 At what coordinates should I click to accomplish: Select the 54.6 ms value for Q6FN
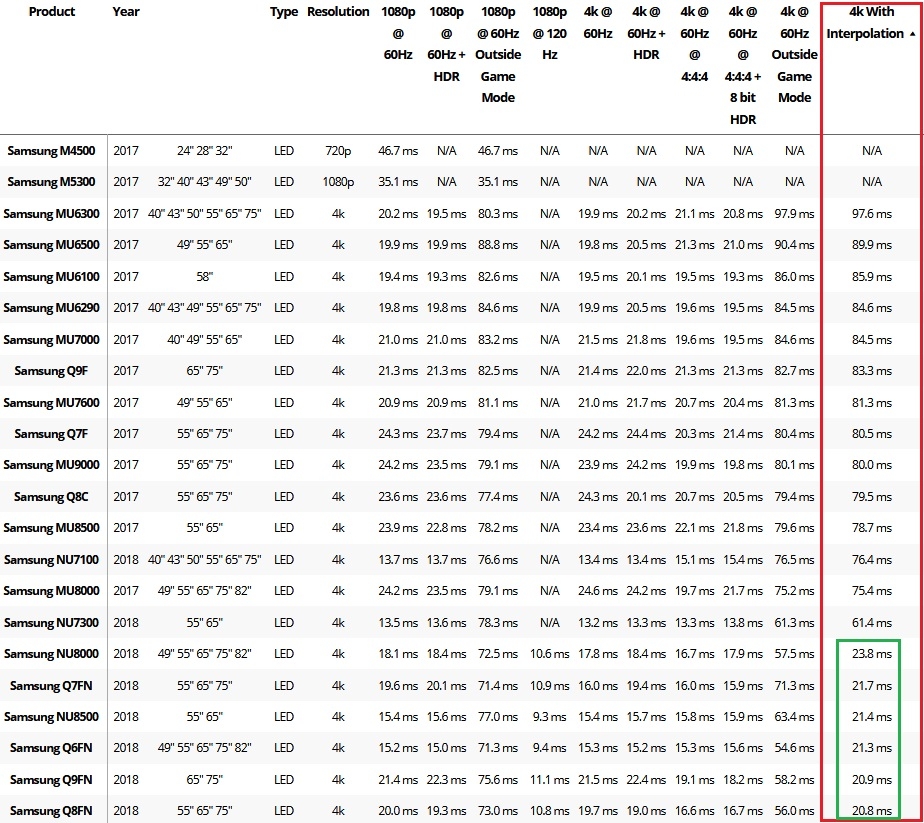(x=794, y=749)
